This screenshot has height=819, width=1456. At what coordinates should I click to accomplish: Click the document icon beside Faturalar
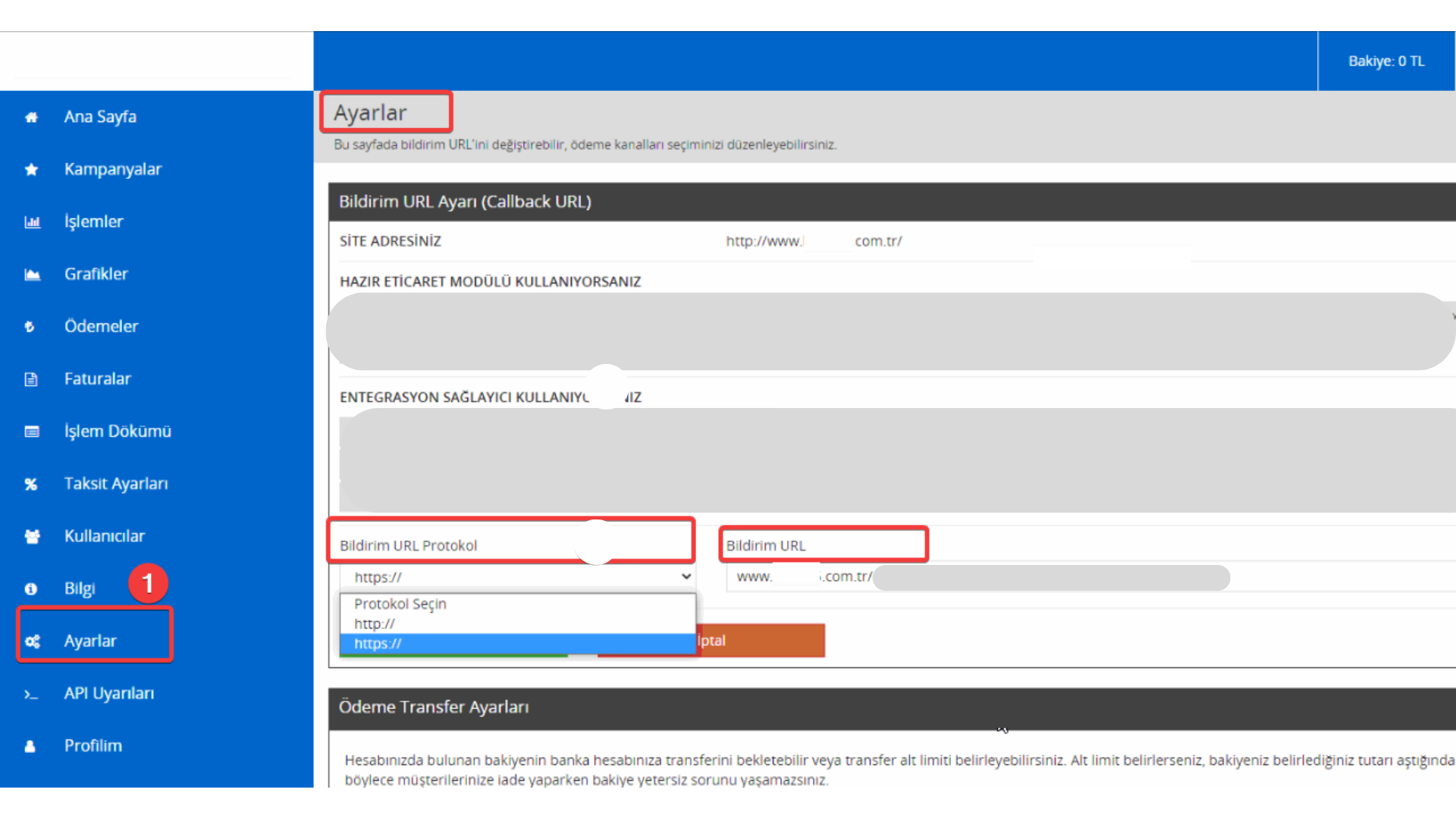coord(31,379)
